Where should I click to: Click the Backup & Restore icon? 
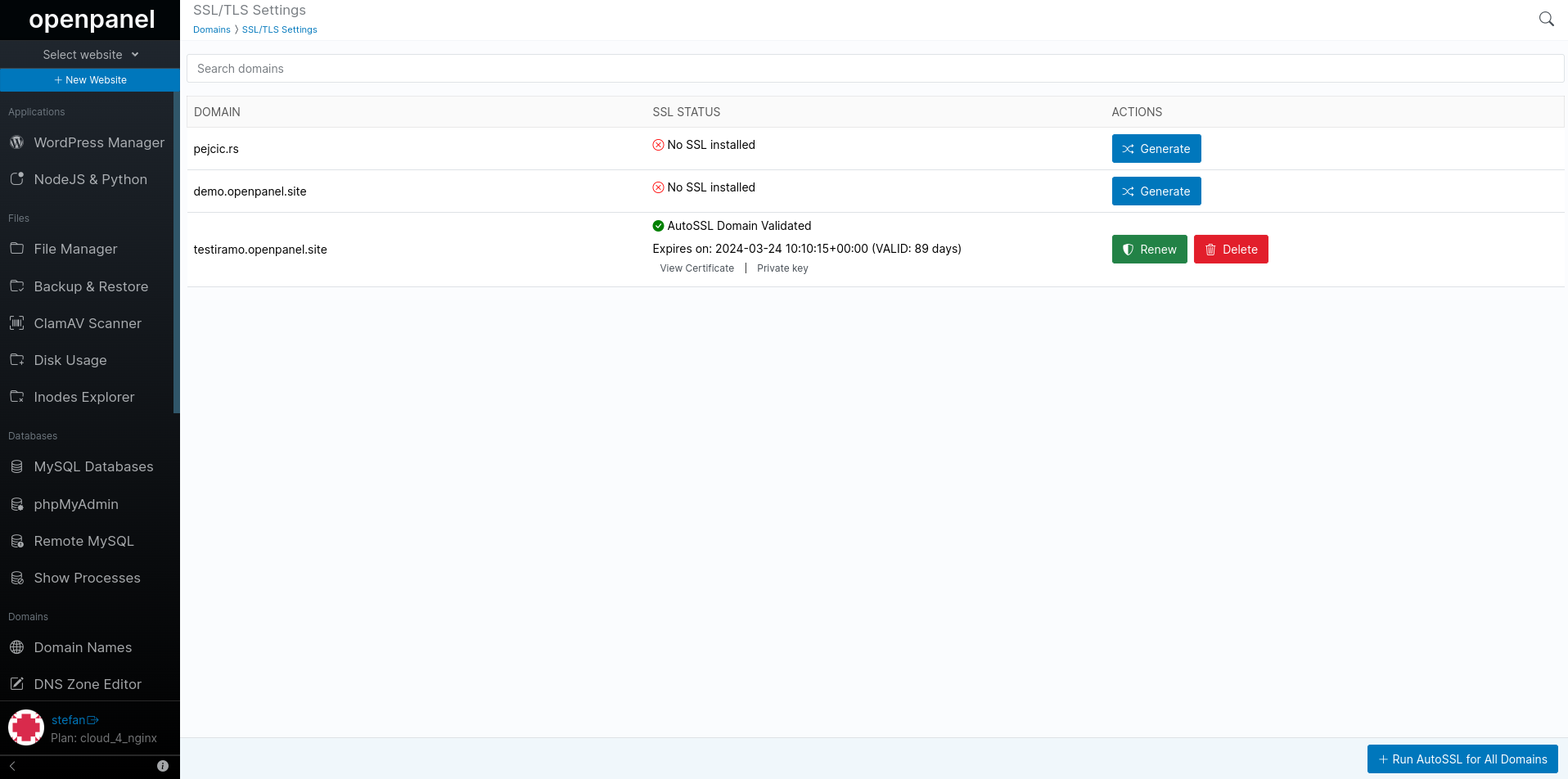pyautogui.click(x=16, y=286)
